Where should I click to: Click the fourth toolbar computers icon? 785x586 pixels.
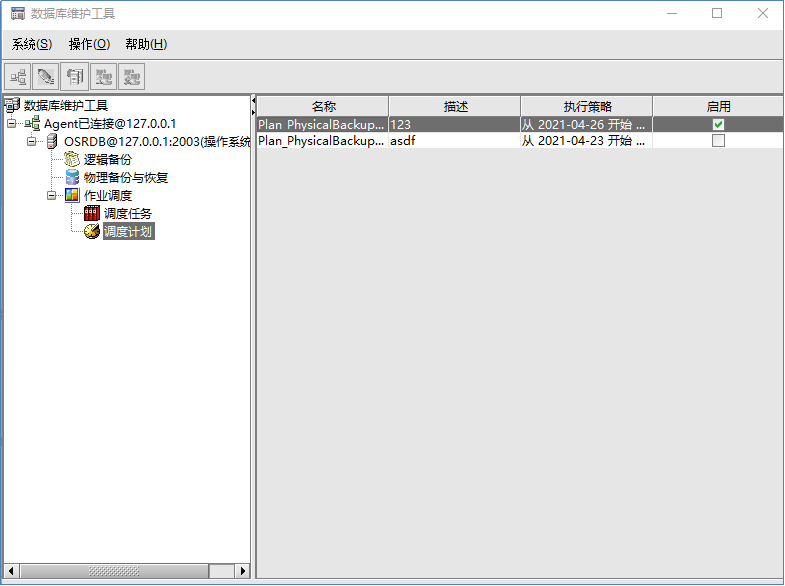pyautogui.click(x=104, y=77)
